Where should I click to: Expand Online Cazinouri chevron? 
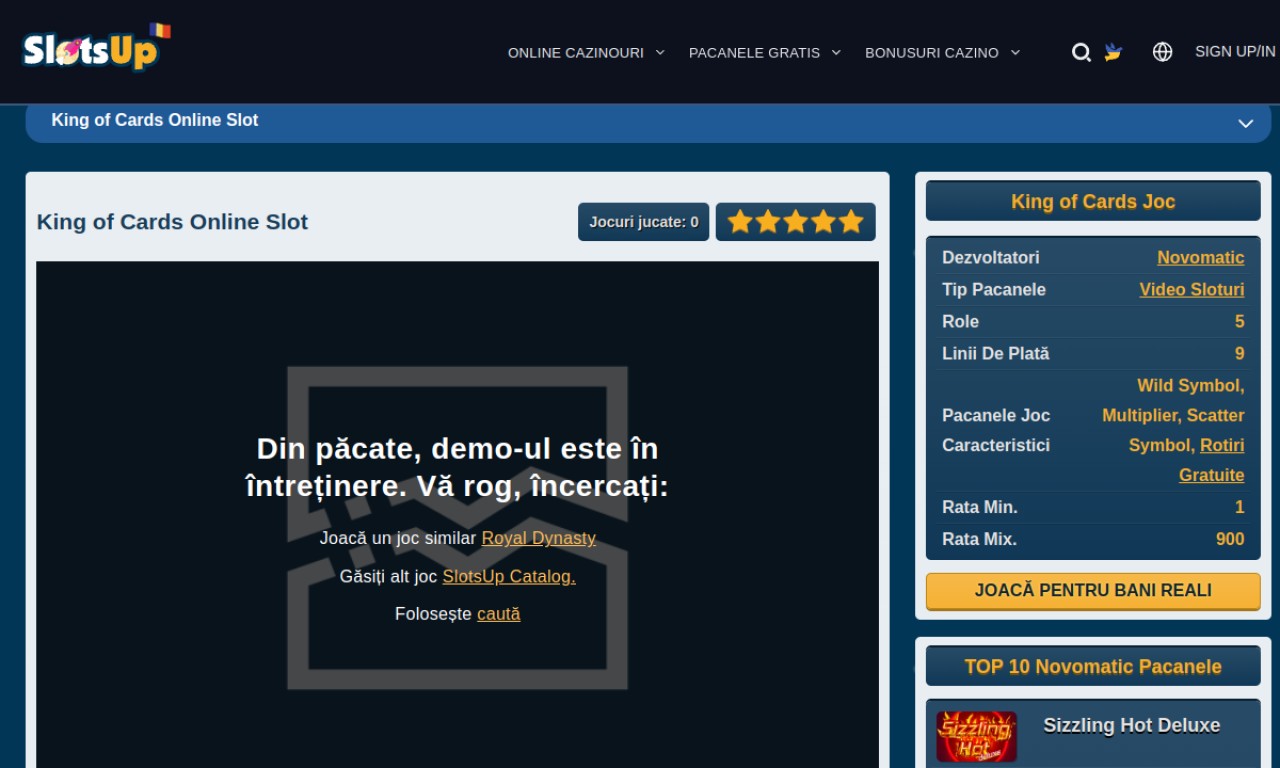pyautogui.click(x=660, y=52)
